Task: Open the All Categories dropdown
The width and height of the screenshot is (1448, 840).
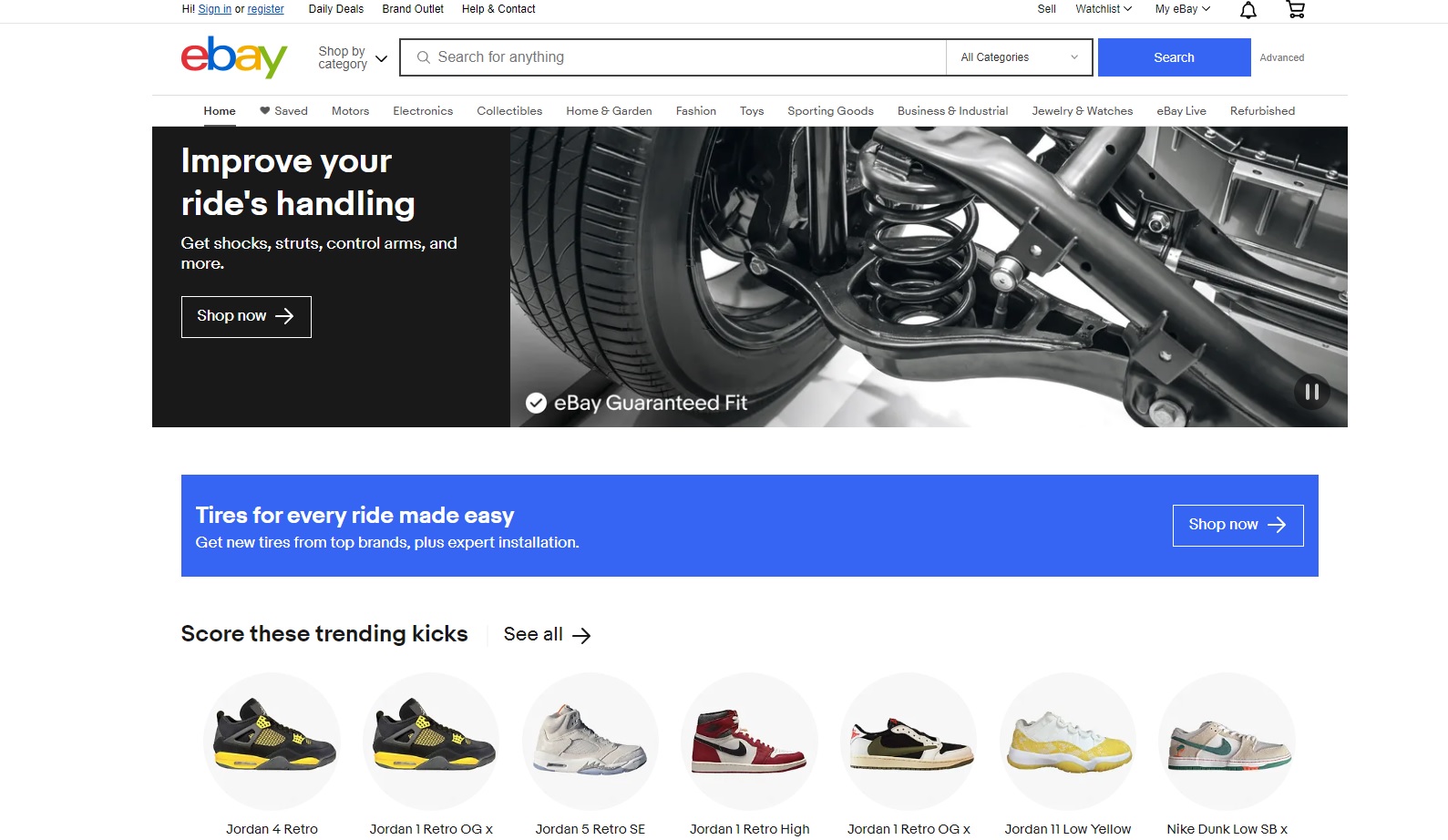Action: pos(1019,57)
